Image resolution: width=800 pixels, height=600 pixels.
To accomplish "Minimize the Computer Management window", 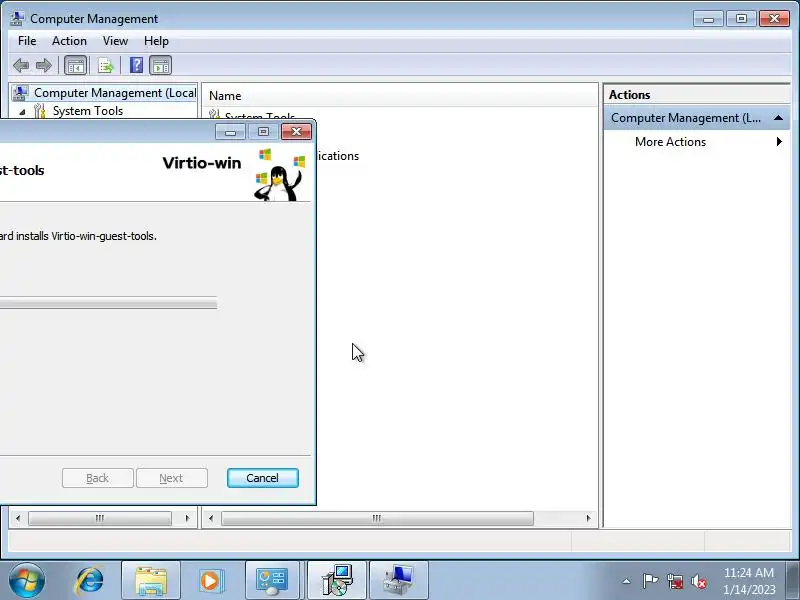I will [x=708, y=19].
